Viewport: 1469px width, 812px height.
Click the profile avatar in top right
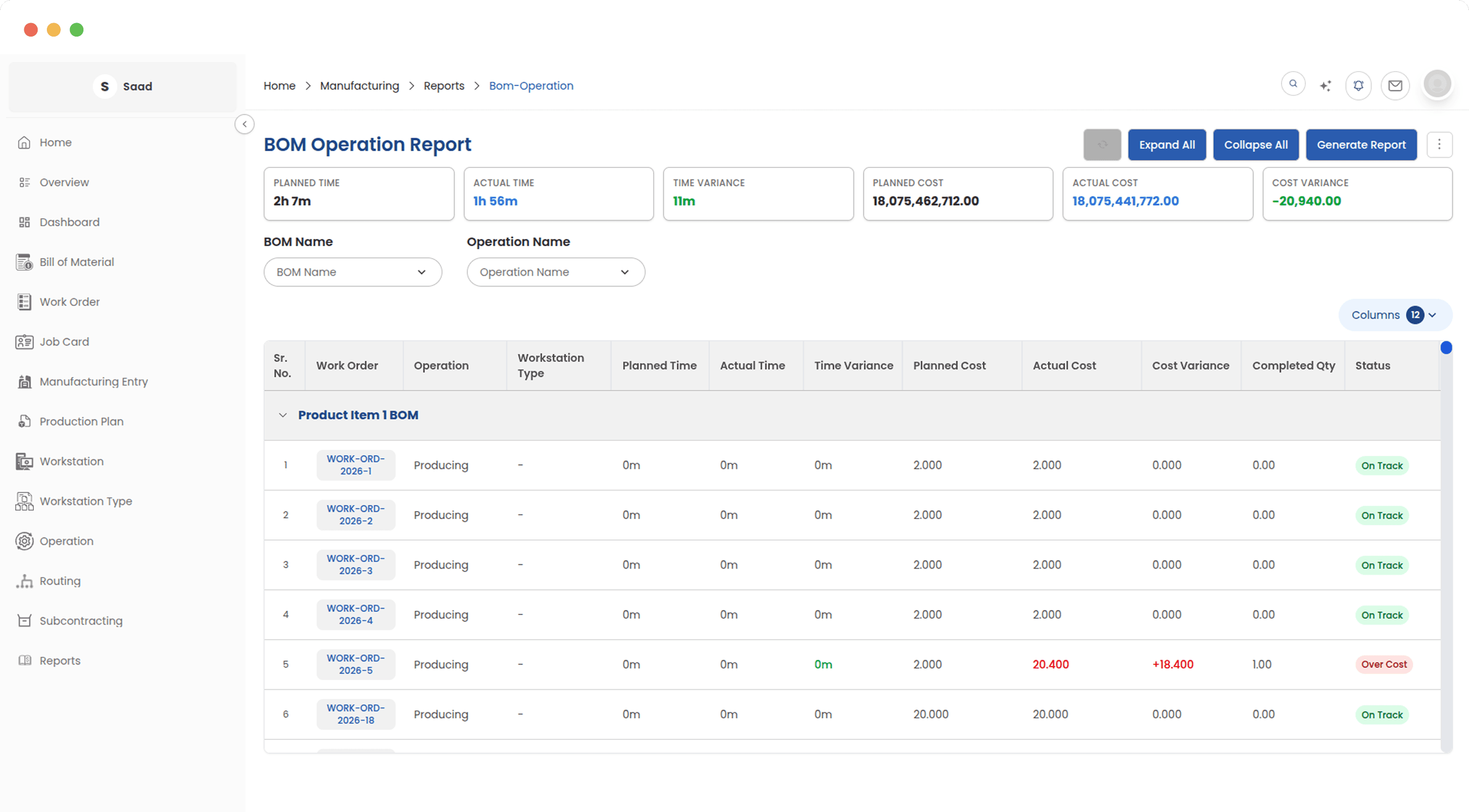(x=1438, y=84)
